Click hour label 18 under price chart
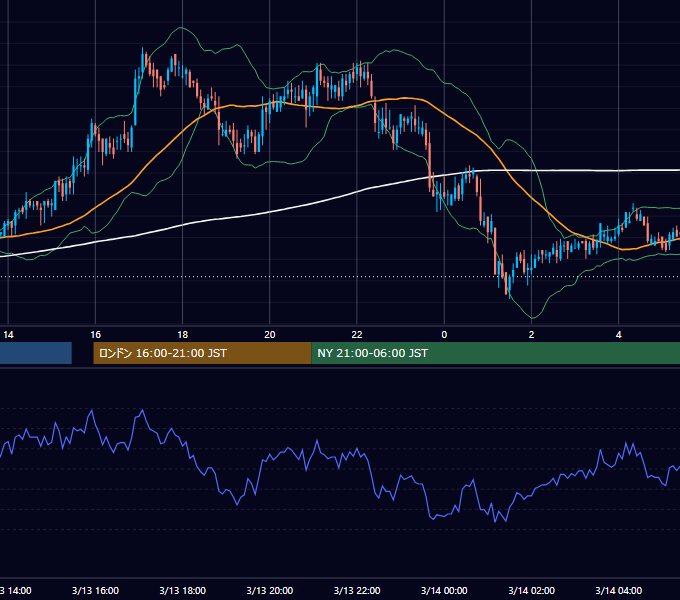Image resolution: width=680 pixels, height=600 pixels. pos(183,334)
